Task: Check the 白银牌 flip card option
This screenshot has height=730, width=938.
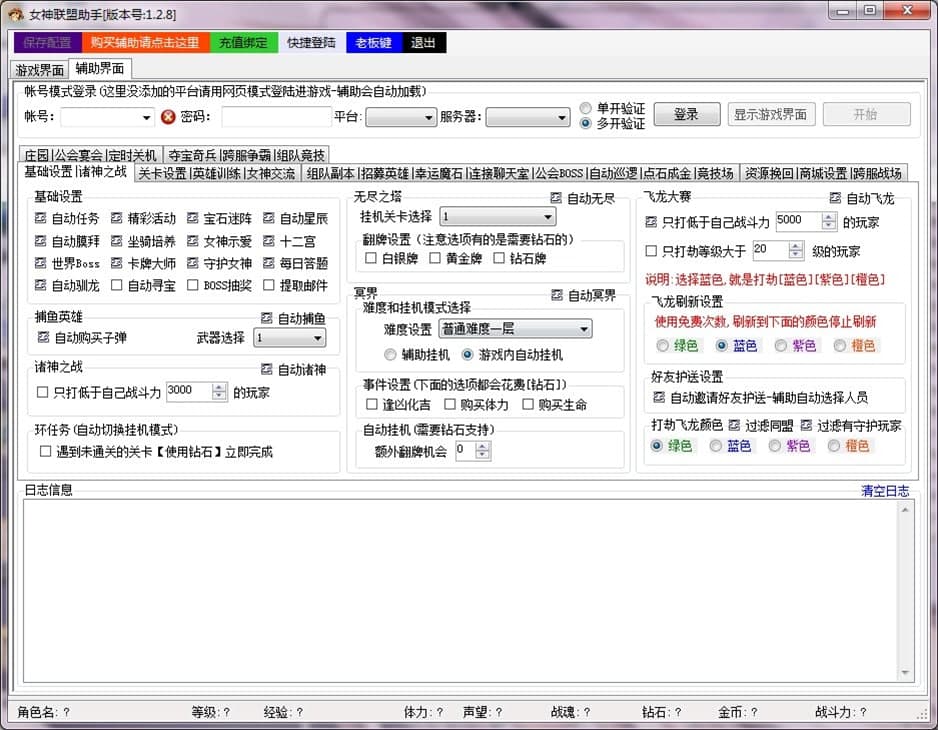Action: (x=372, y=258)
